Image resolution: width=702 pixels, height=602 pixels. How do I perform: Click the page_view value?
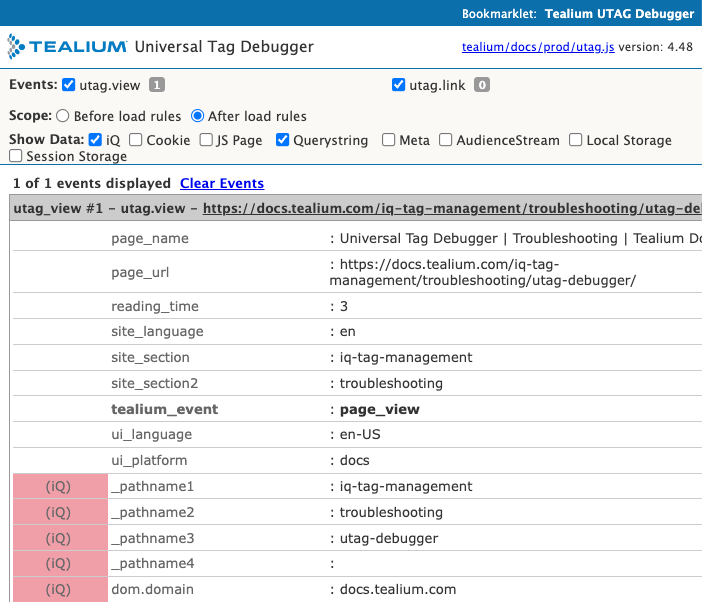(380, 409)
